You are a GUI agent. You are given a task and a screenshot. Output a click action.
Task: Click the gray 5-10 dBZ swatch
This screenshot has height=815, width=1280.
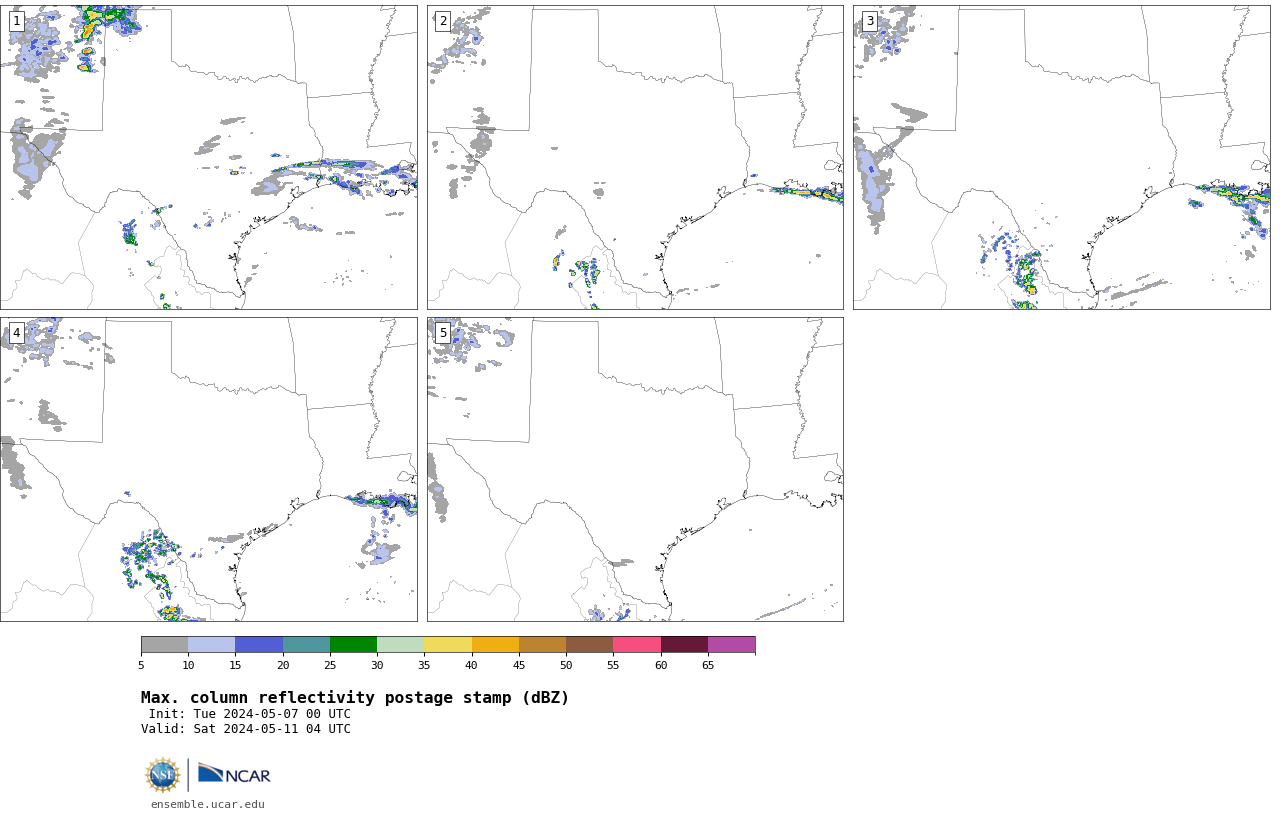164,644
